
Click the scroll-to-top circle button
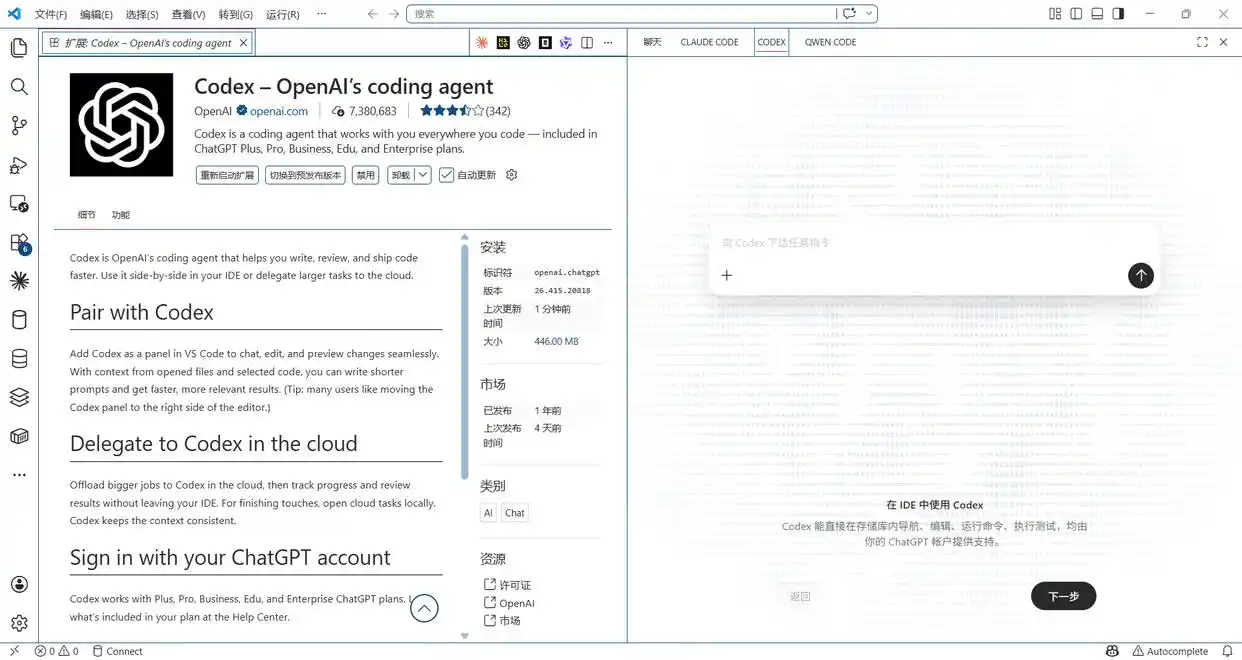[x=425, y=608]
